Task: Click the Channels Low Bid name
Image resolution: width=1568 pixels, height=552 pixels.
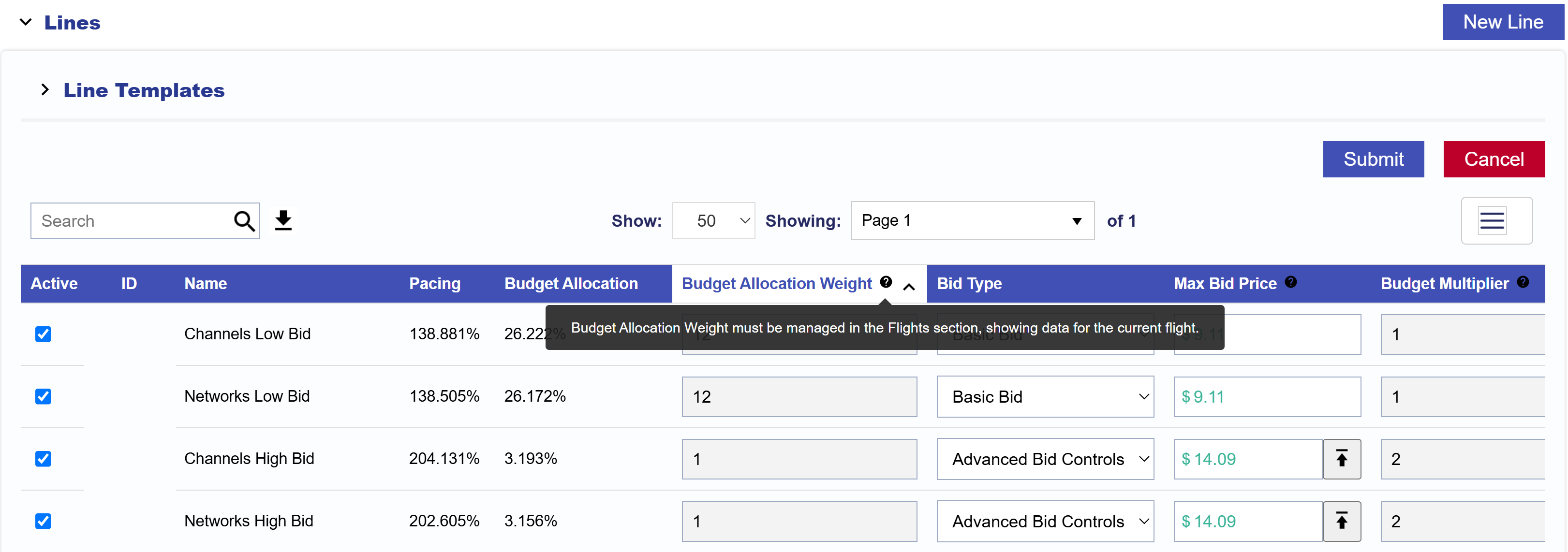Action: (x=247, y=334)
